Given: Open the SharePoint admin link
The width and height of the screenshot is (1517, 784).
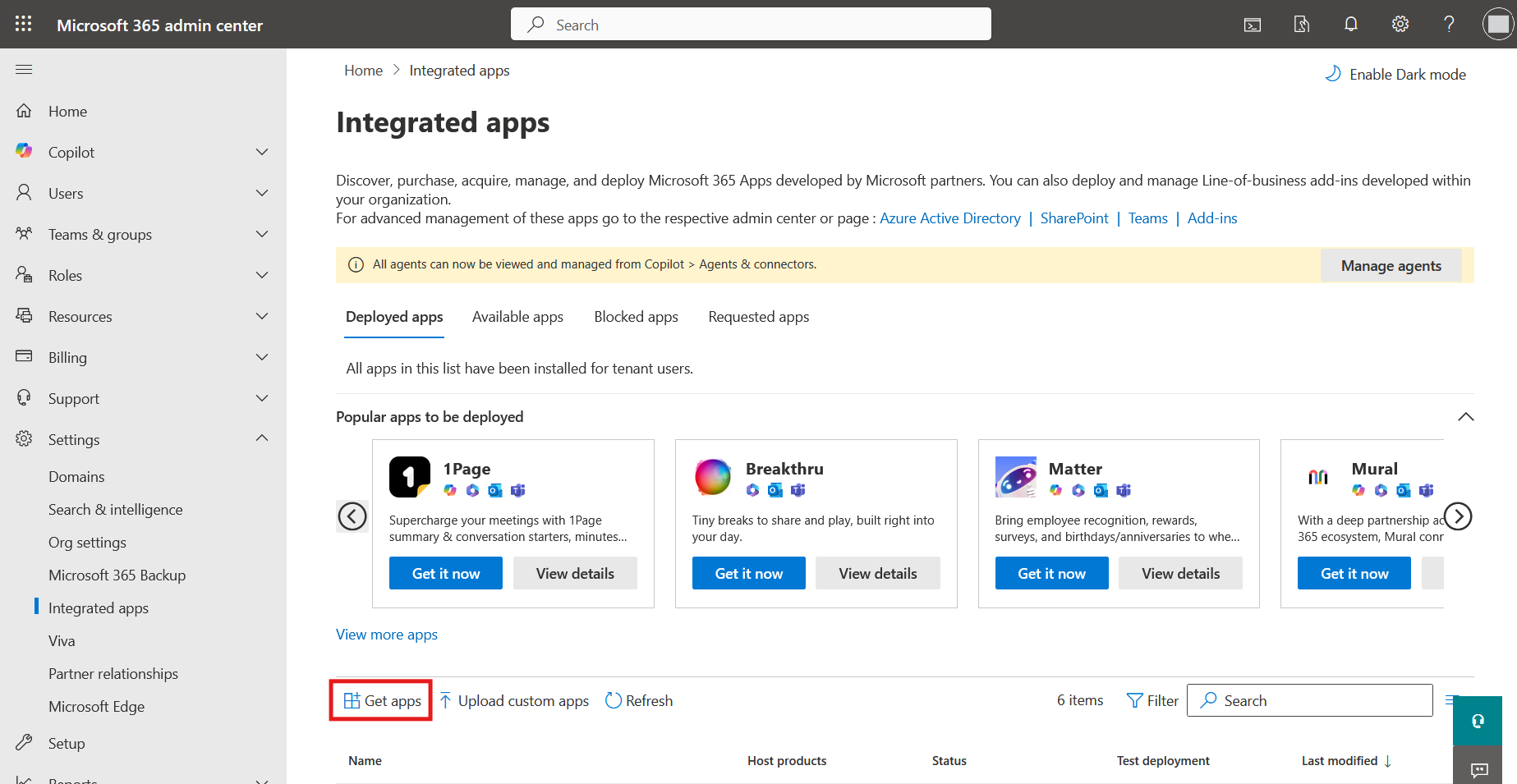Looking at the screenshot, I should click(1074, 218).
